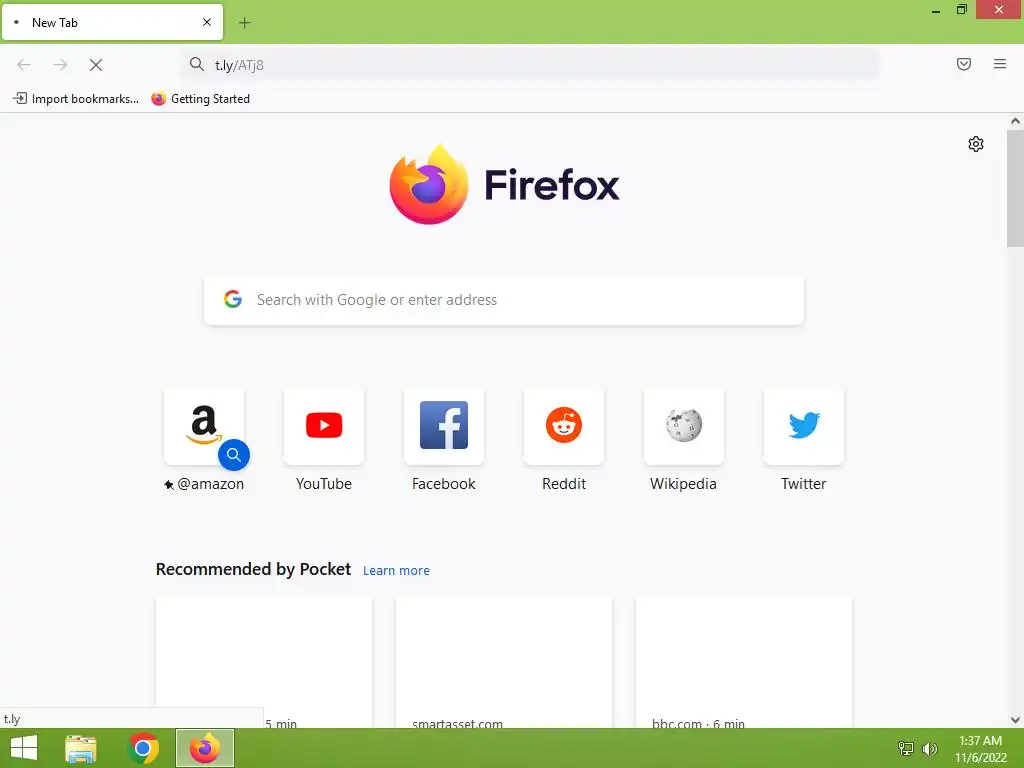Click the magnifier icon in the address bar
Image resolution: width=1024 pixels, height=768 pixels.
(197, 64)
